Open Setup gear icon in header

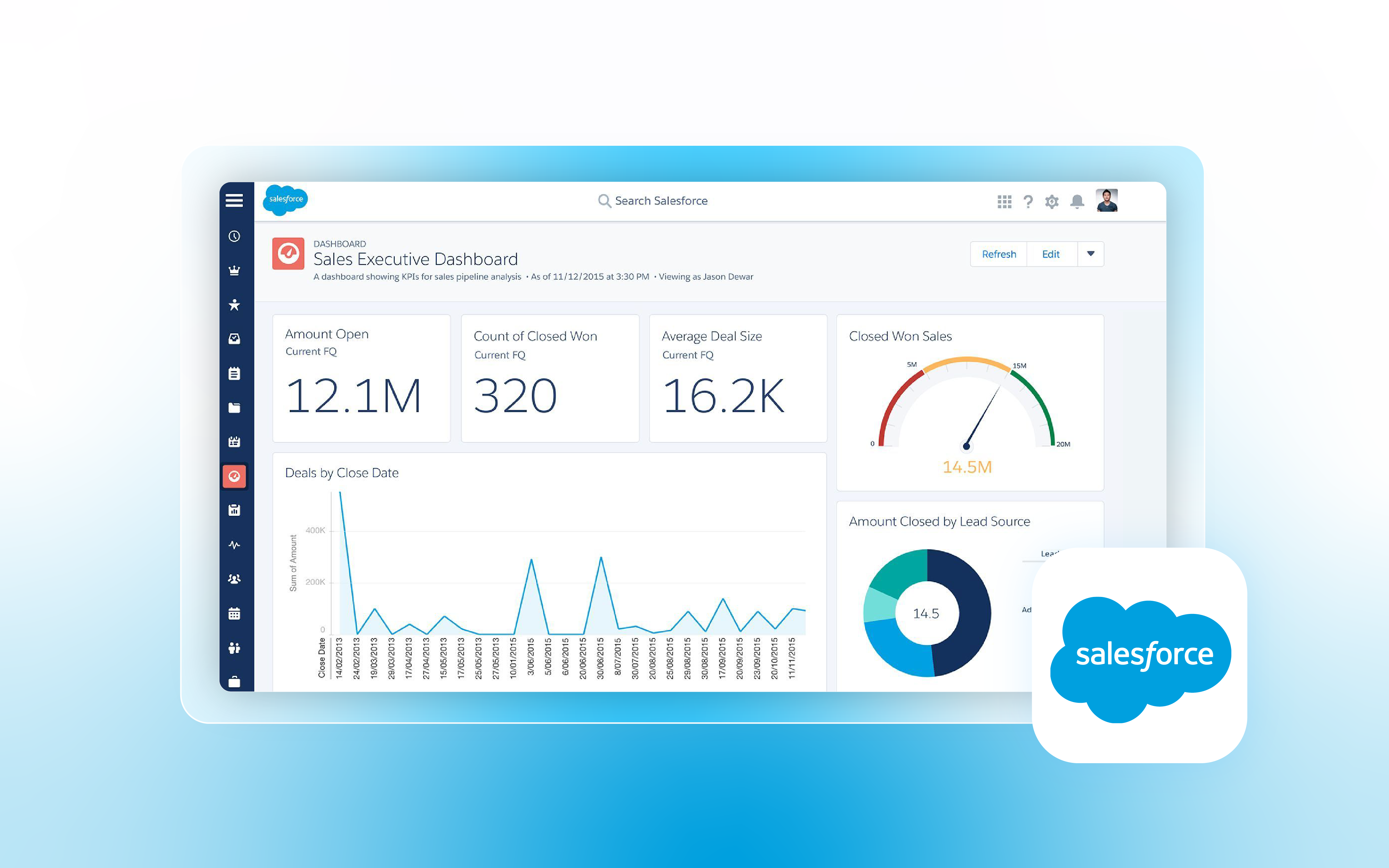[1051, 202]
